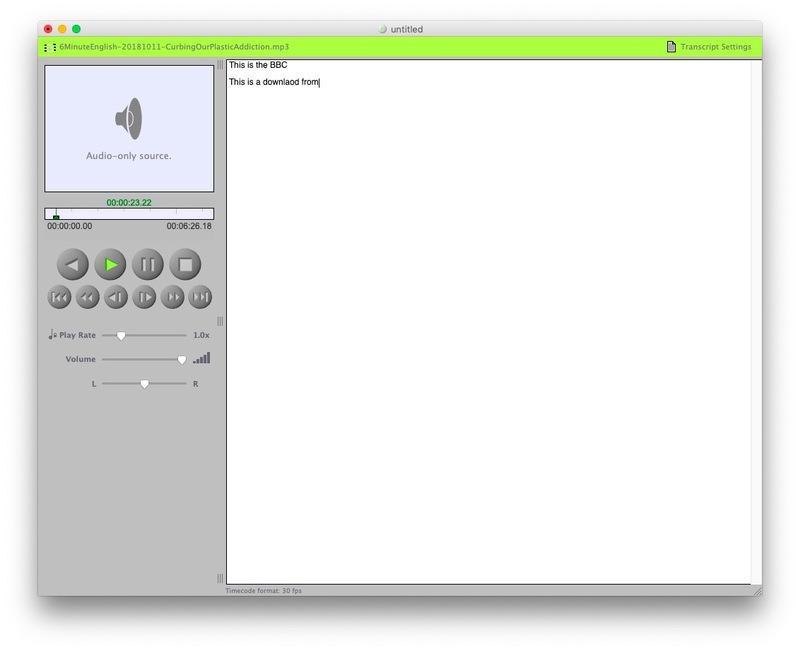The width and height of the screenshot is (800, 651).
Task: Minimize the window with yellow button
Action: point(62,29)
